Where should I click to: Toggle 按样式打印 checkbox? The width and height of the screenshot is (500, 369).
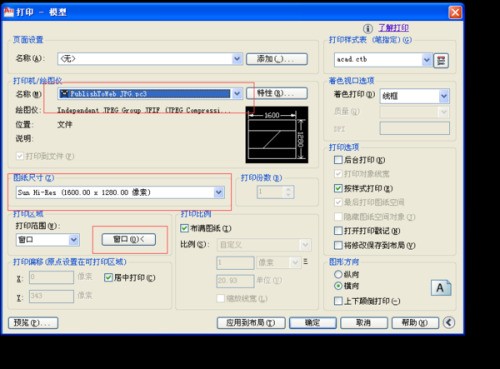338,188
